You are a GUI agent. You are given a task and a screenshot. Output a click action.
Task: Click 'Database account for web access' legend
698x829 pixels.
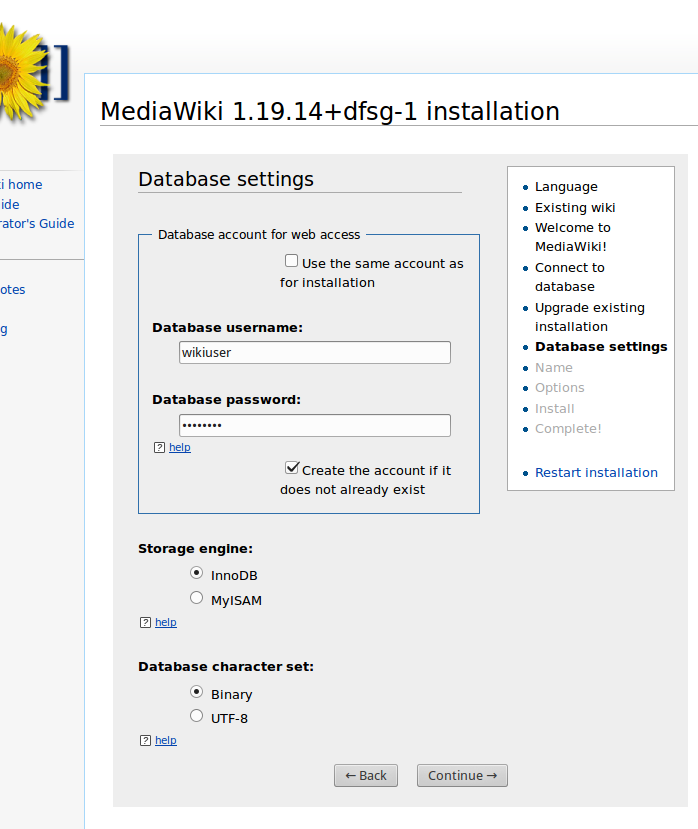point(259,235)
